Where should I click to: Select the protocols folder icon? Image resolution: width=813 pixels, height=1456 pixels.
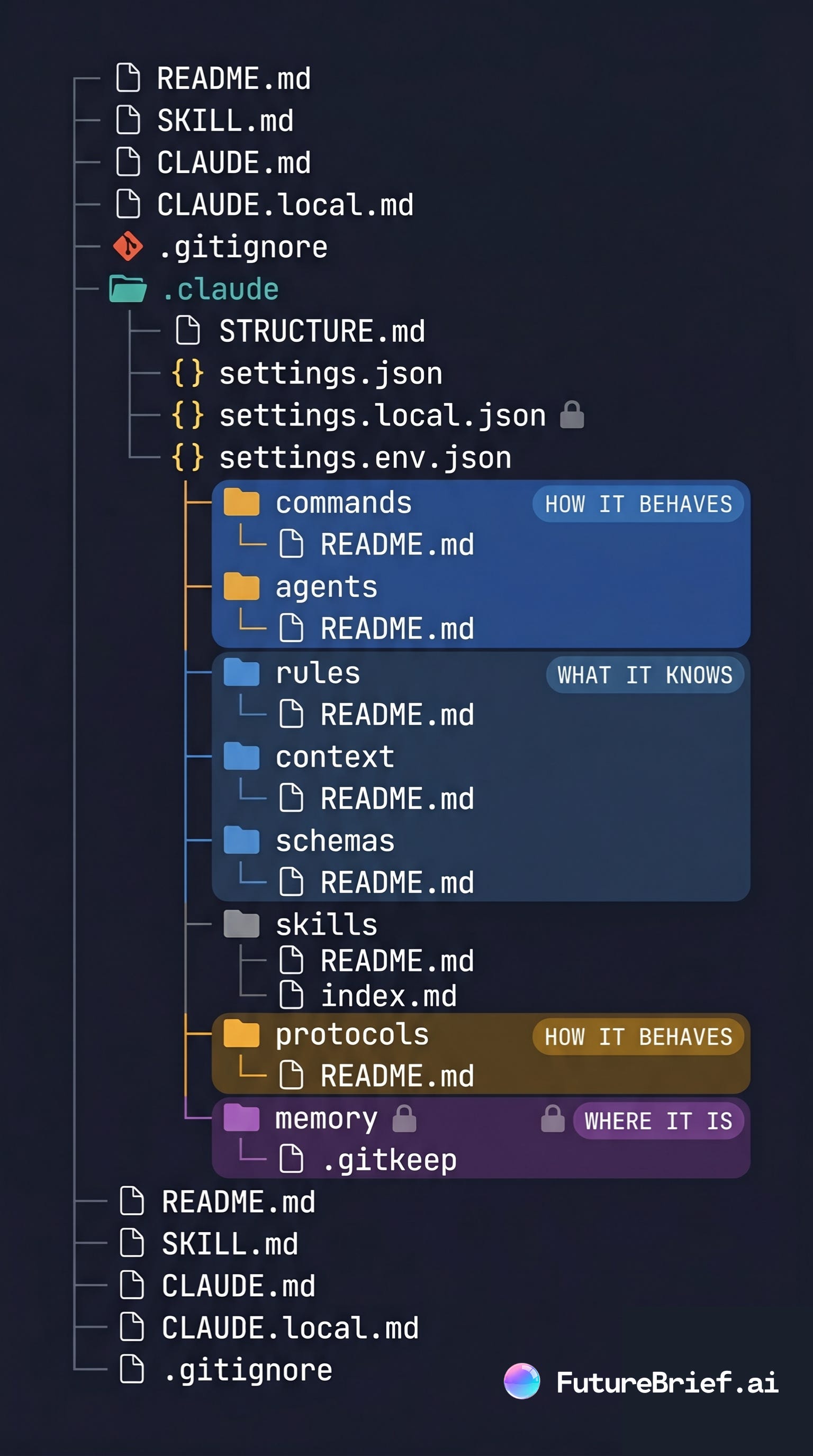pos(241,1034)
